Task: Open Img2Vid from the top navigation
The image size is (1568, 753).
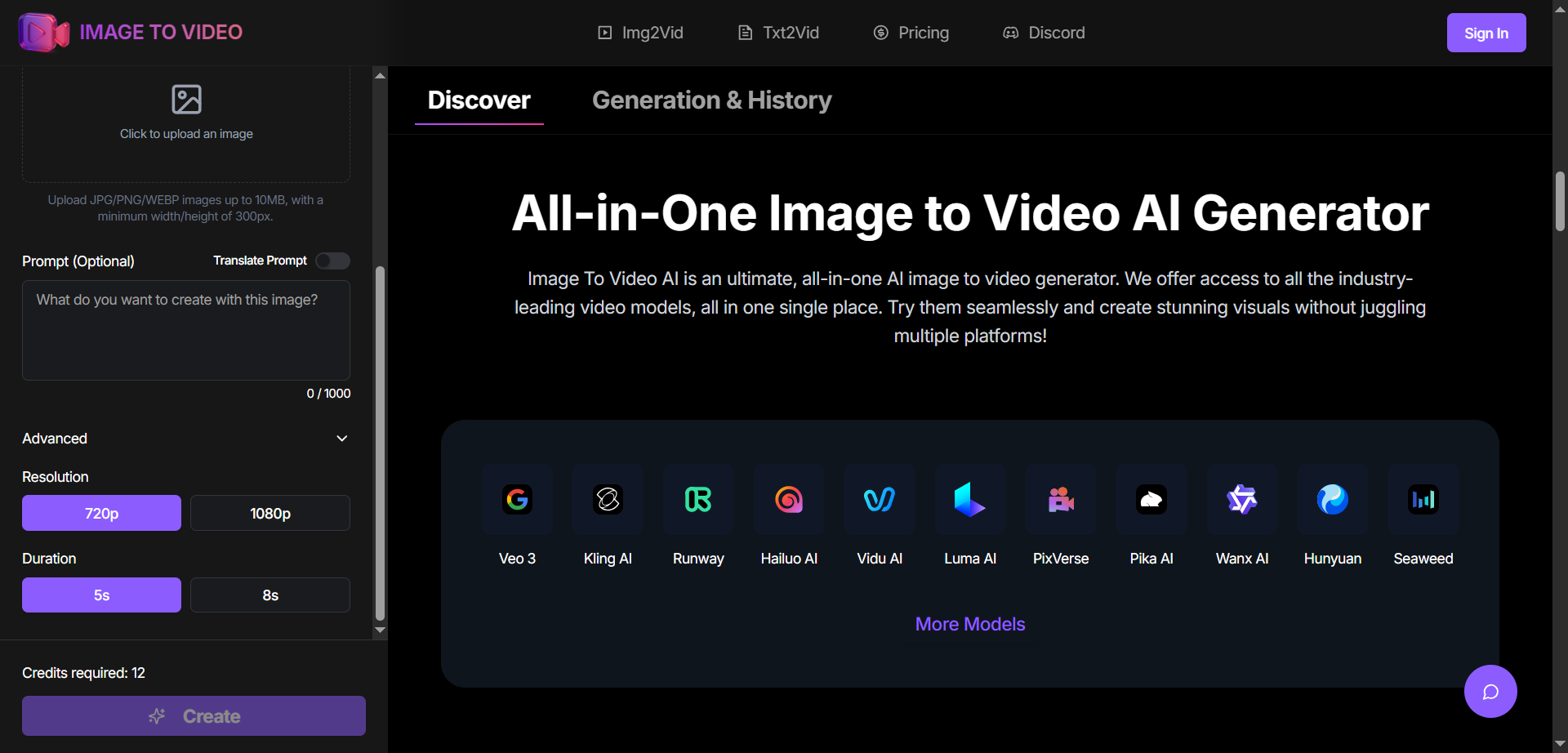Action: pyautogui.click(x=640, y=33)
